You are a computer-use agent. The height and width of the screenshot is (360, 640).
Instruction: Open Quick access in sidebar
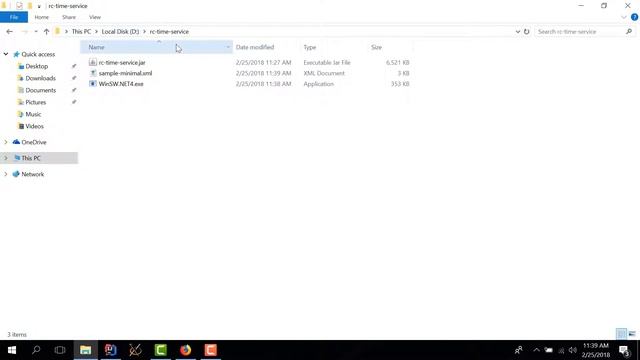38,54
